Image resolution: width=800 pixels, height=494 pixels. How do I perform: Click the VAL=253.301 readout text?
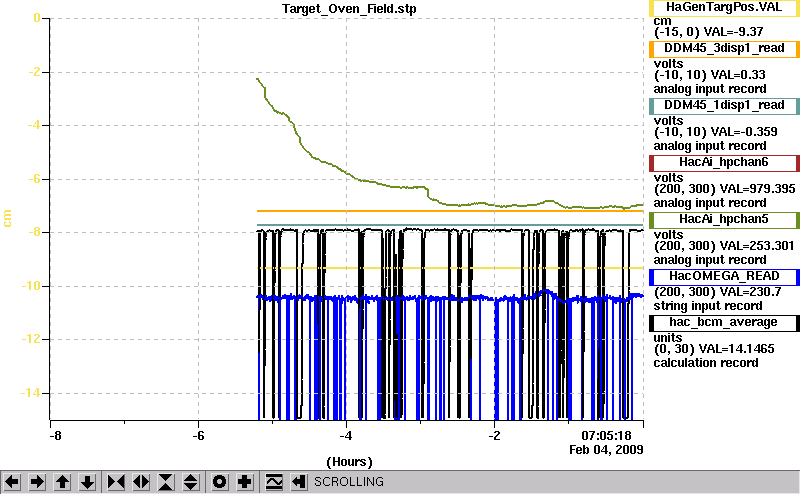tap(756, 246)
